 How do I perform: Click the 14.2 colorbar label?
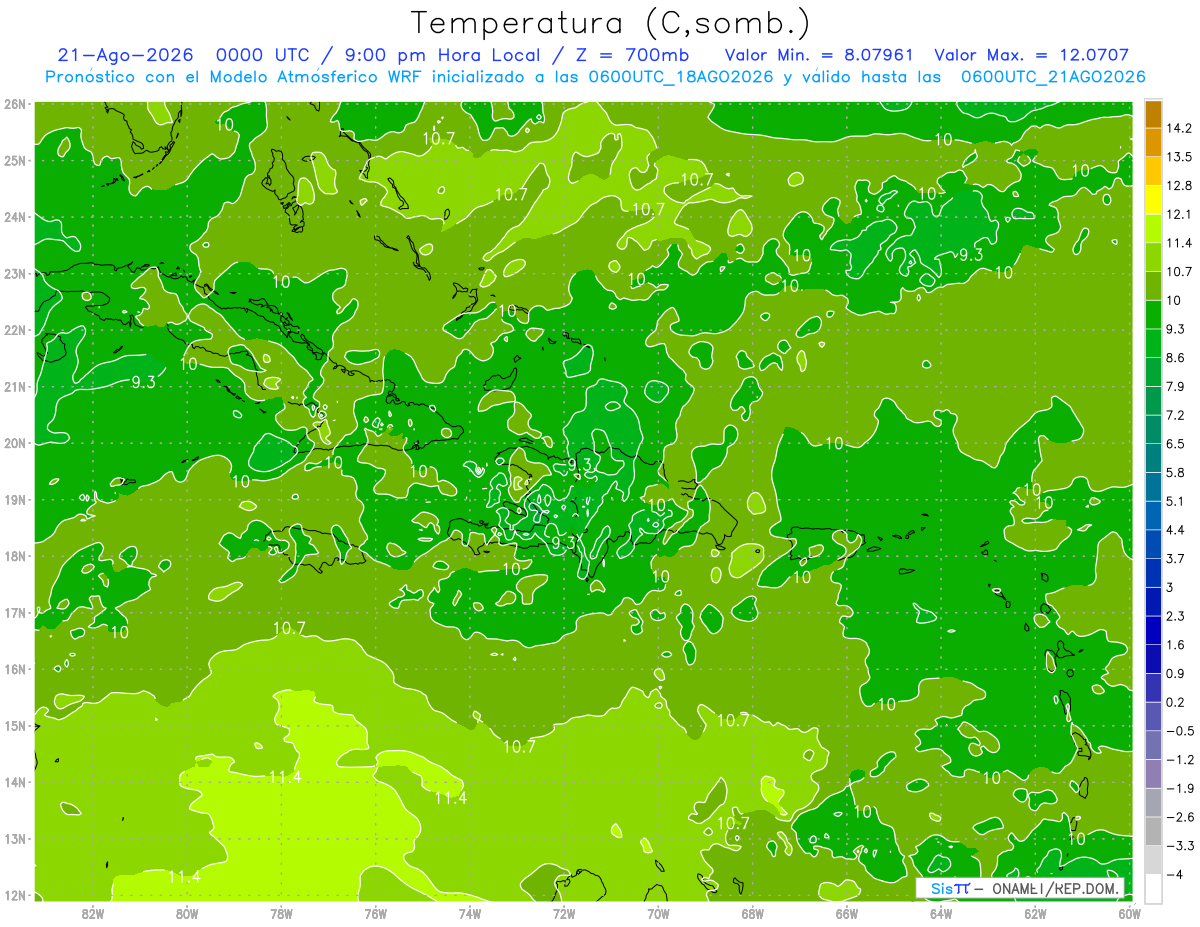pos(1179,128)
